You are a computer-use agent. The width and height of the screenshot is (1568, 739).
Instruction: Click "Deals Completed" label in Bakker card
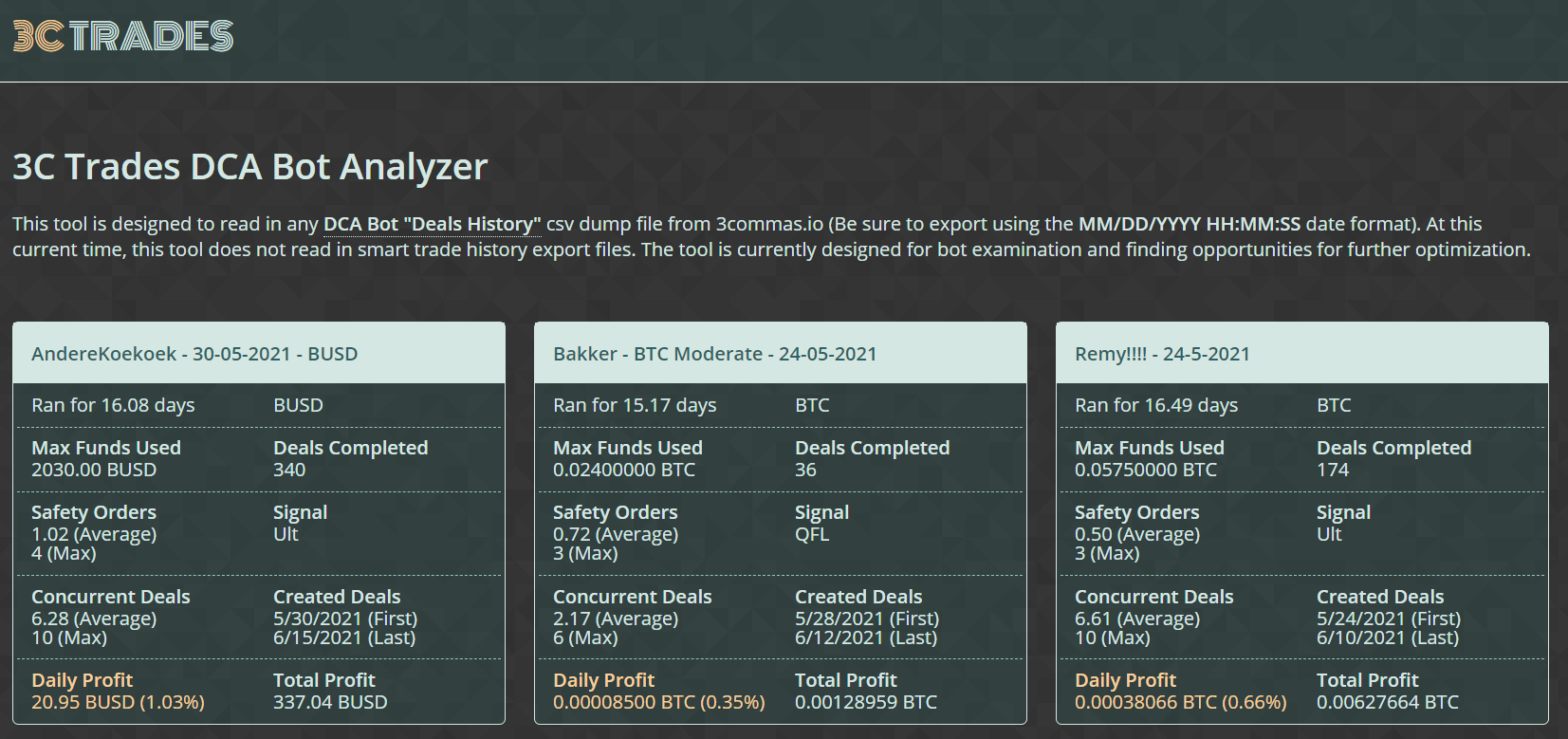(x=873, y=448)
